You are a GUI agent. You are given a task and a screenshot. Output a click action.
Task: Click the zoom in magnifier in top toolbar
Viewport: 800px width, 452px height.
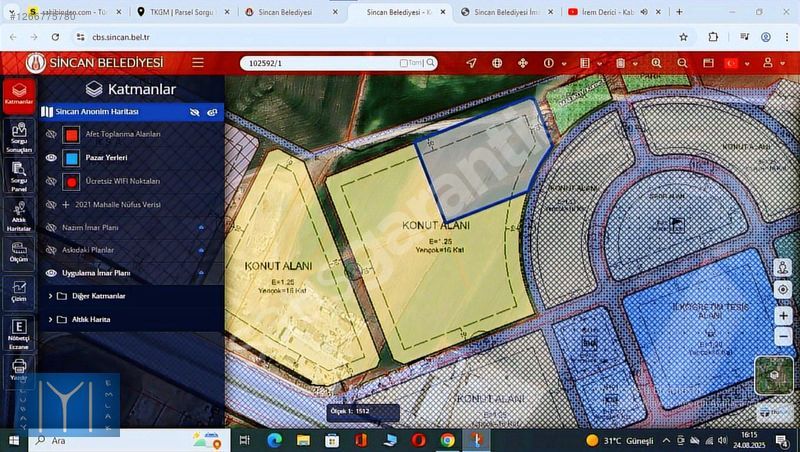coord(656,63)
